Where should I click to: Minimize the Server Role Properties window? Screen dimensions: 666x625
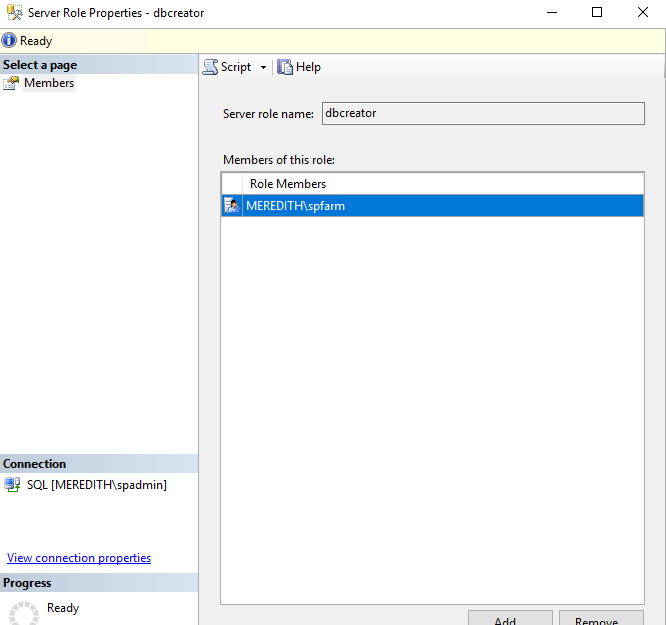552,12
